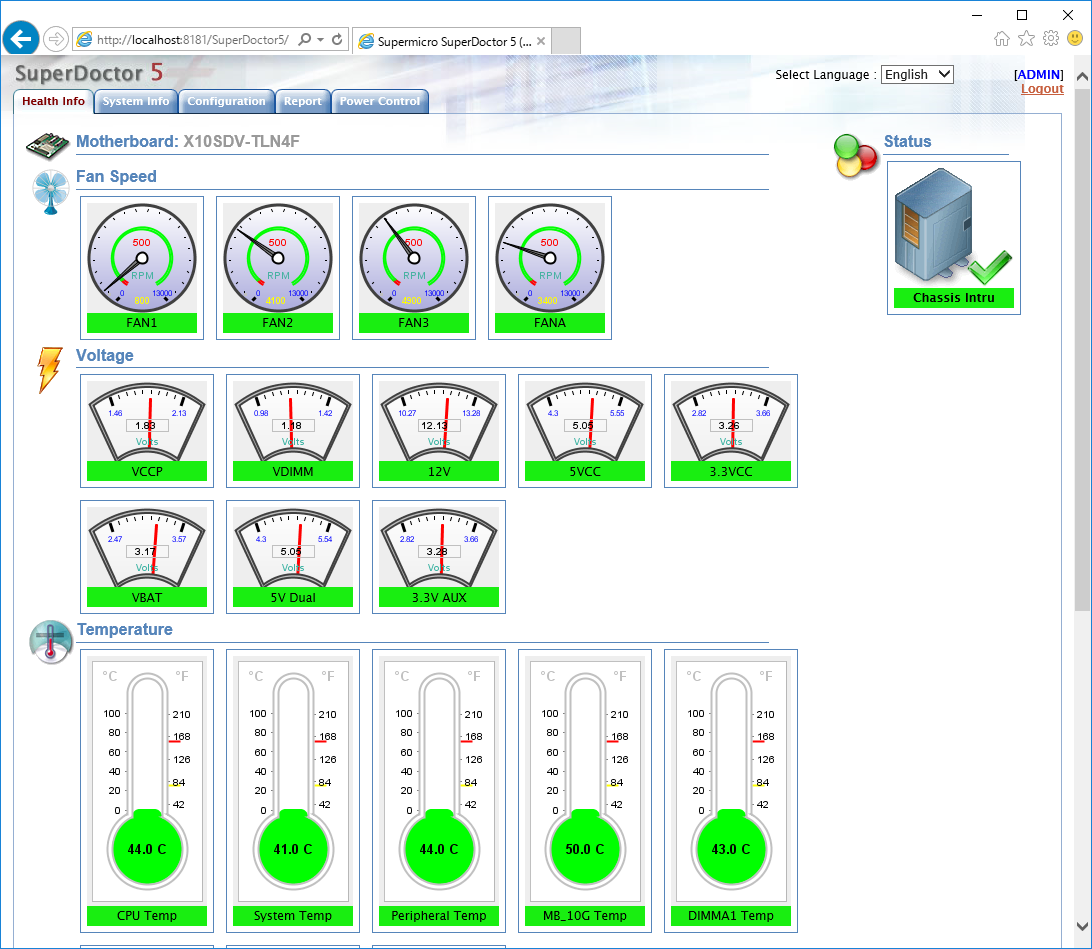Open the browser Tools gear icon
The image size is (1092, 949).
coord(1051,39)
